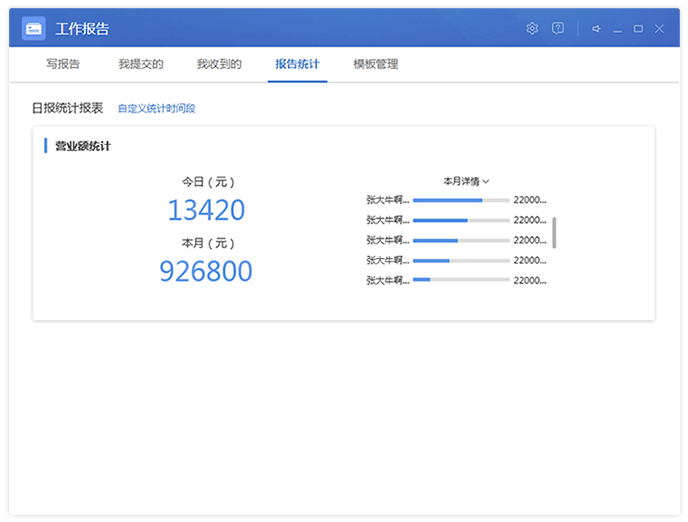This screenshot has width=688, height=522.
Task: Expand the 本月详情 dropdown
Action: click(x=466, y=181)
